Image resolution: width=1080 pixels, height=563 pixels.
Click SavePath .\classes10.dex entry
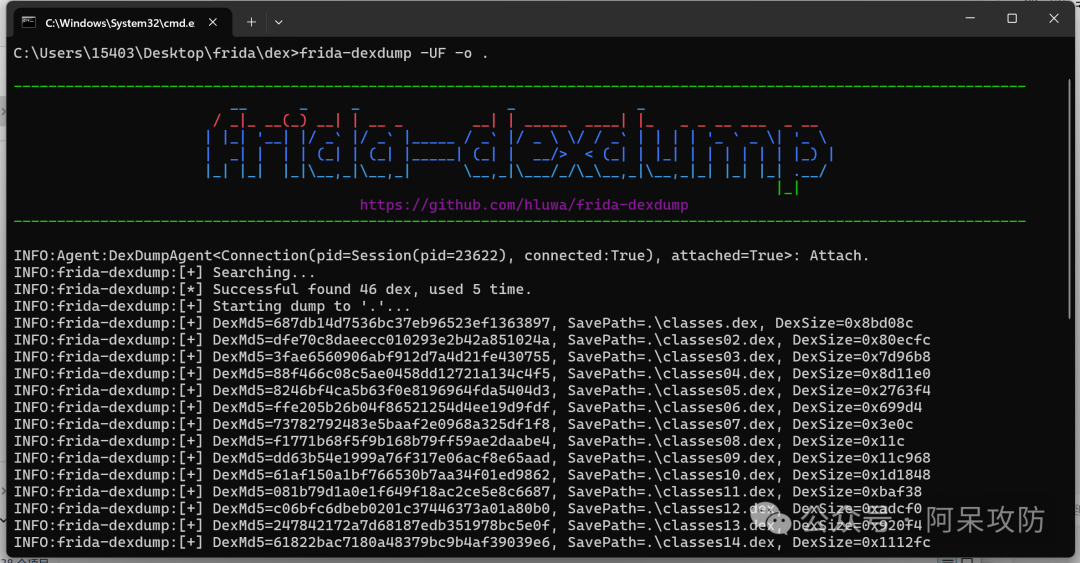(671, 475)
